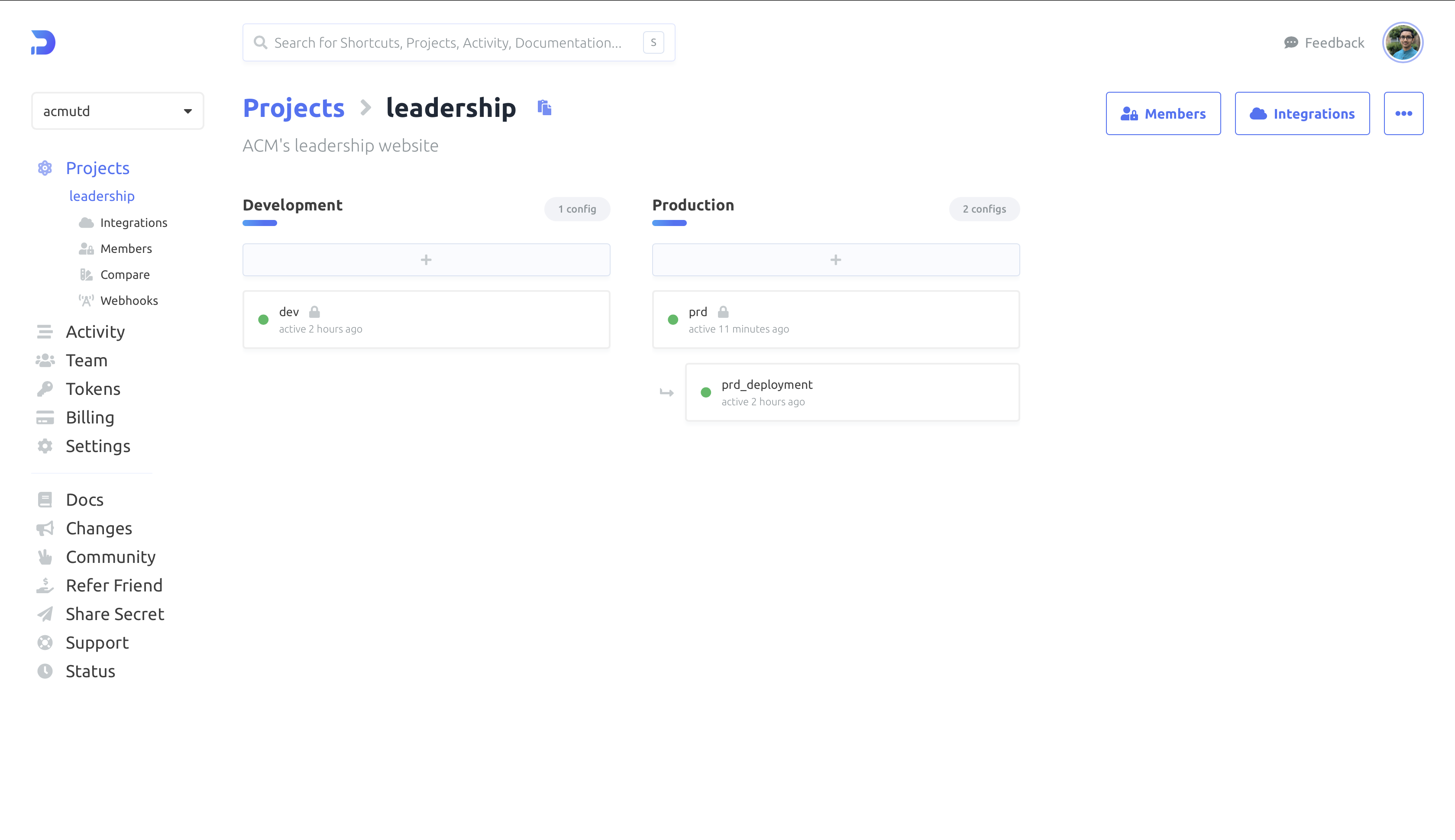Click the Webhooks sidebar icon
Viewport: 1455px width, 840px height.
[87, 300]
